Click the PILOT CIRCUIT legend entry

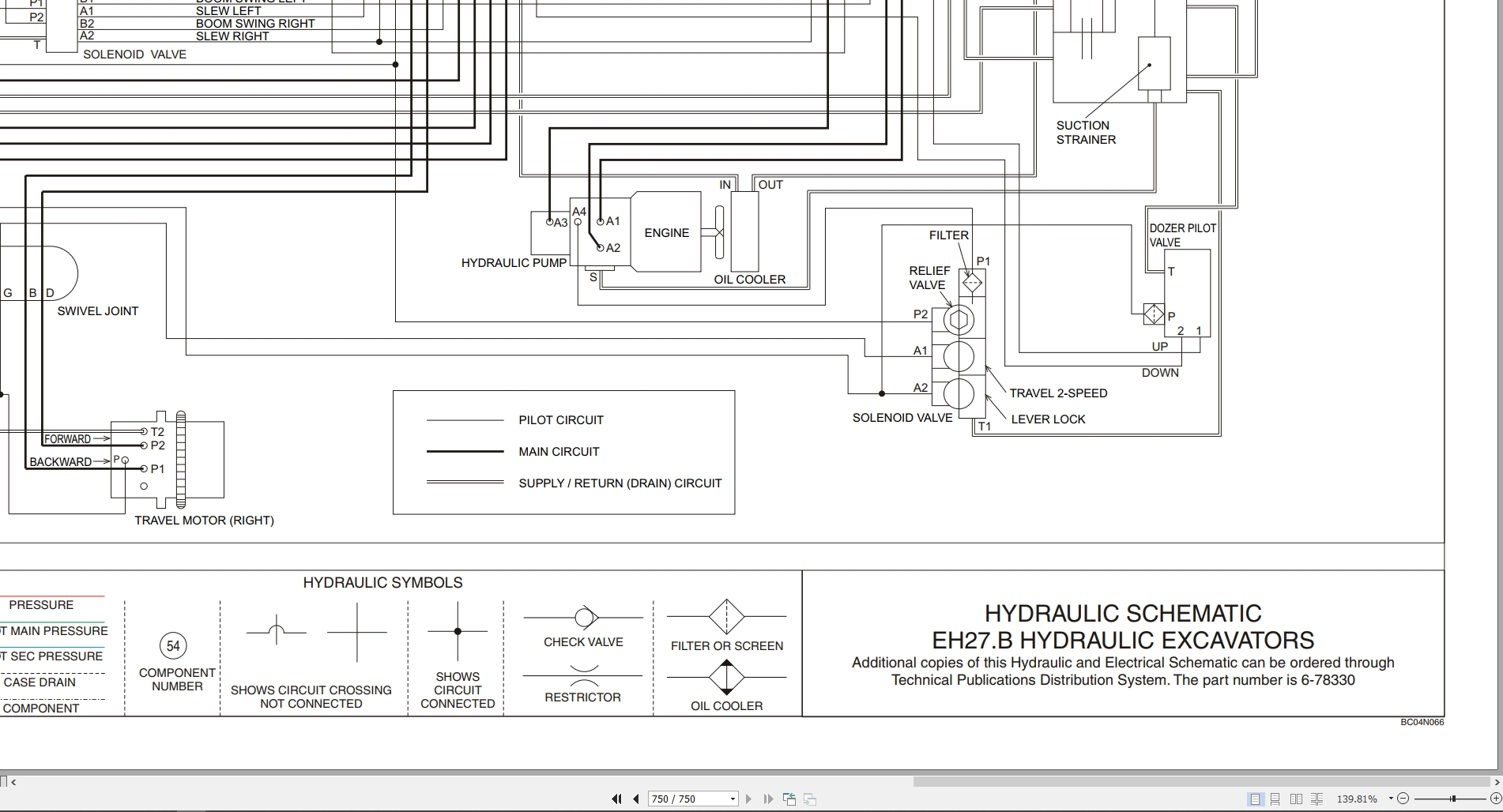click(x=561, y=420)
